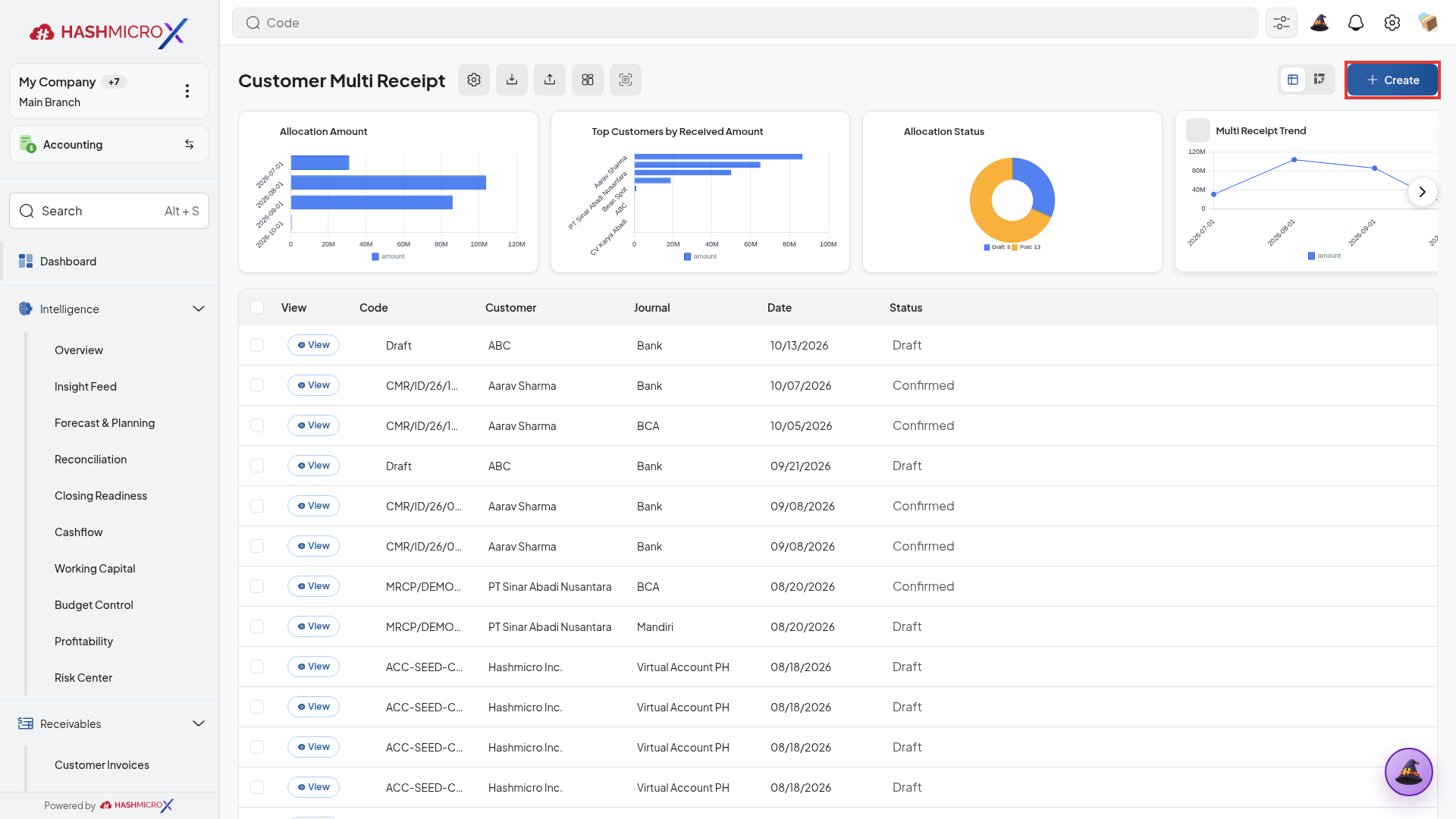Open the floating wizard assistant button
Screen dimensions: 1456x819
[x=1409, y=772]
